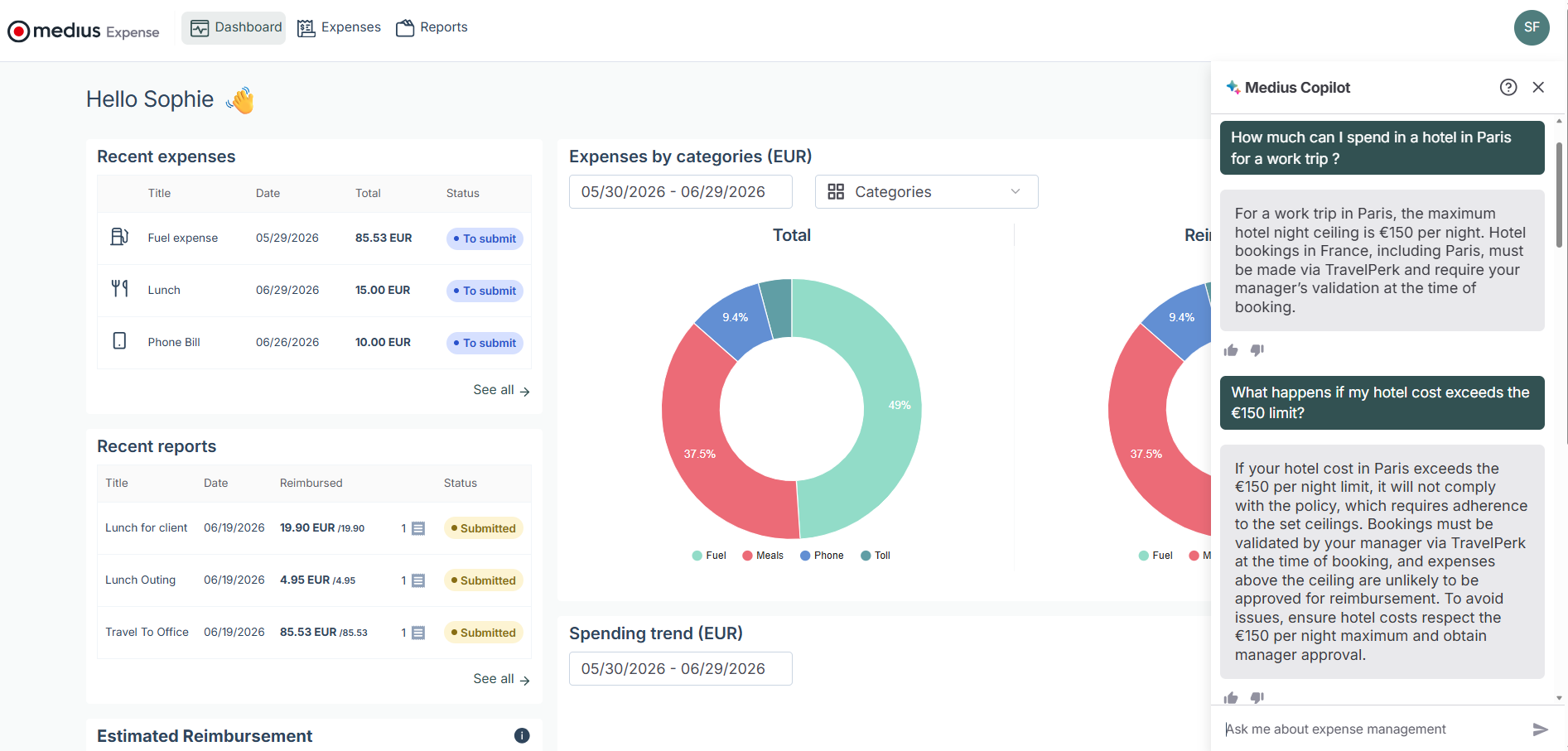Viewport: 1568px width, 751px height.
Task: Sort recent reports by Reimbursed column
Action: (311, 483)
